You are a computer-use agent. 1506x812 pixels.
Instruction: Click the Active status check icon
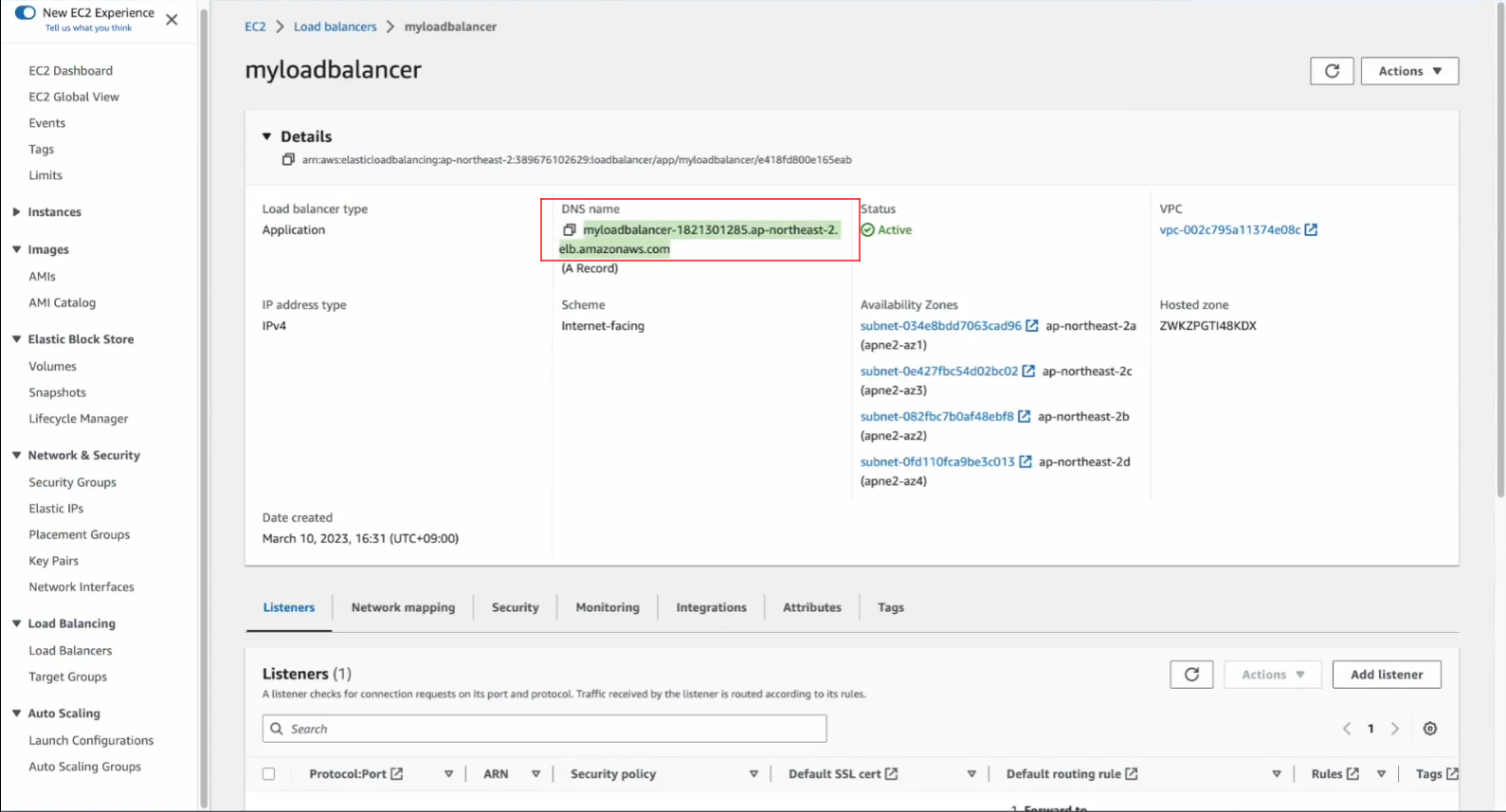pyautogui.click(x=867, y=229)
